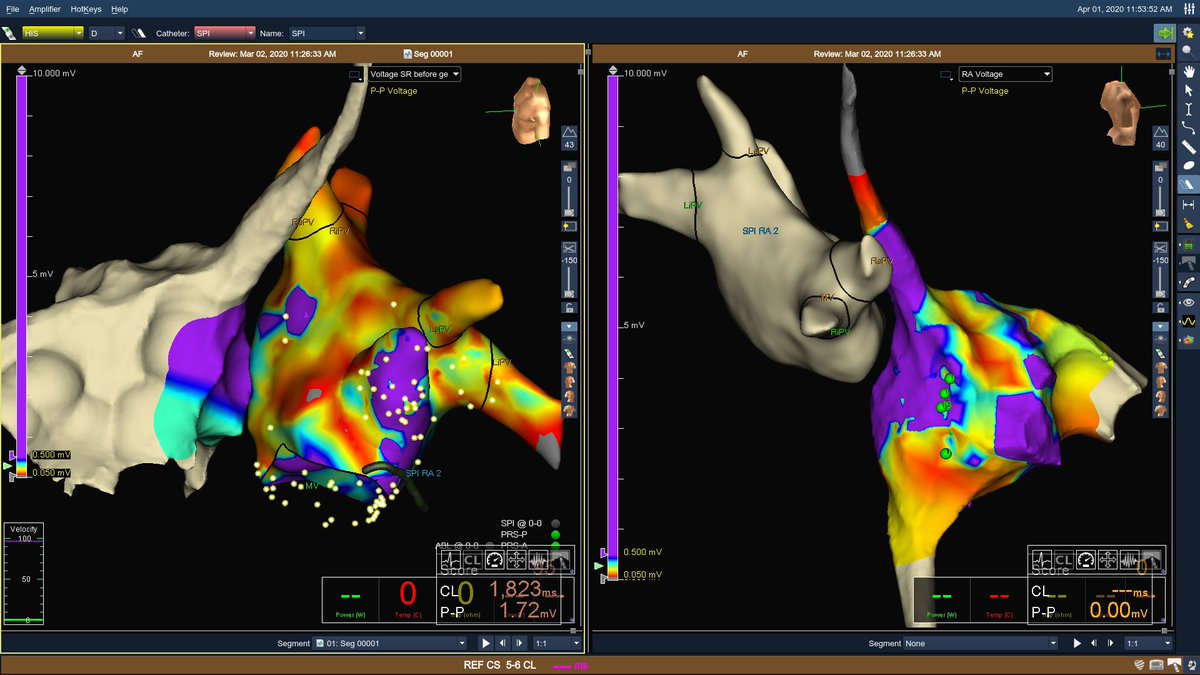Screen dimensions: 1200x675
Task: Open the D dropdown in top toolbar
Action: pos(106,33)
